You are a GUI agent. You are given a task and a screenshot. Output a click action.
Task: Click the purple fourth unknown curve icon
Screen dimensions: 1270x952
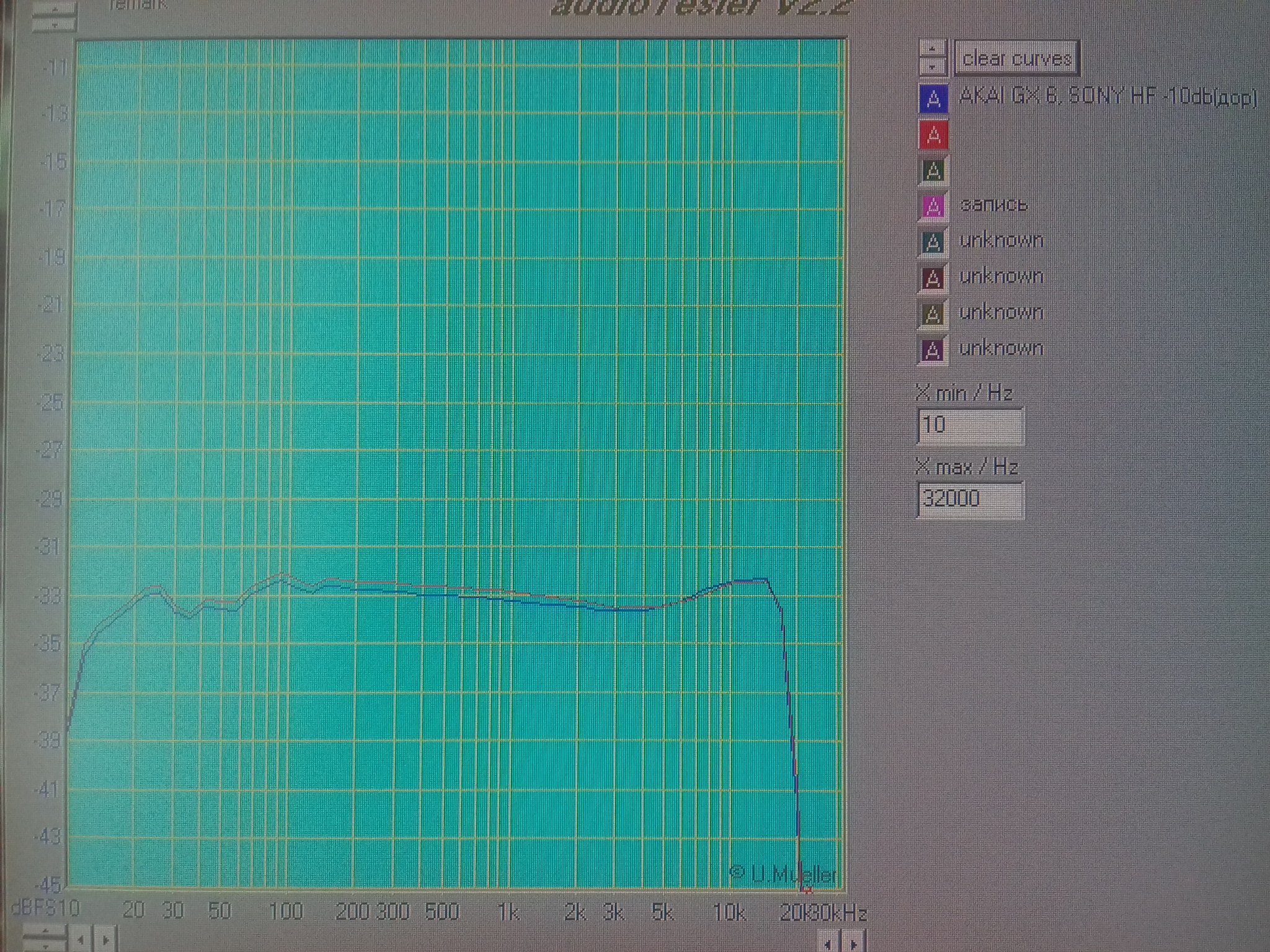[x=934, y=350]
